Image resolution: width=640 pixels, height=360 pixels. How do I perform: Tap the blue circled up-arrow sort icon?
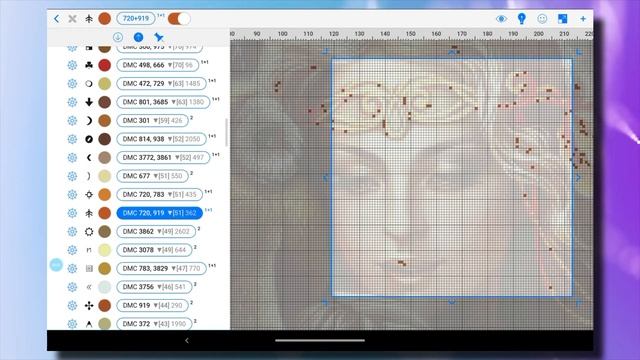coord(138,37)
